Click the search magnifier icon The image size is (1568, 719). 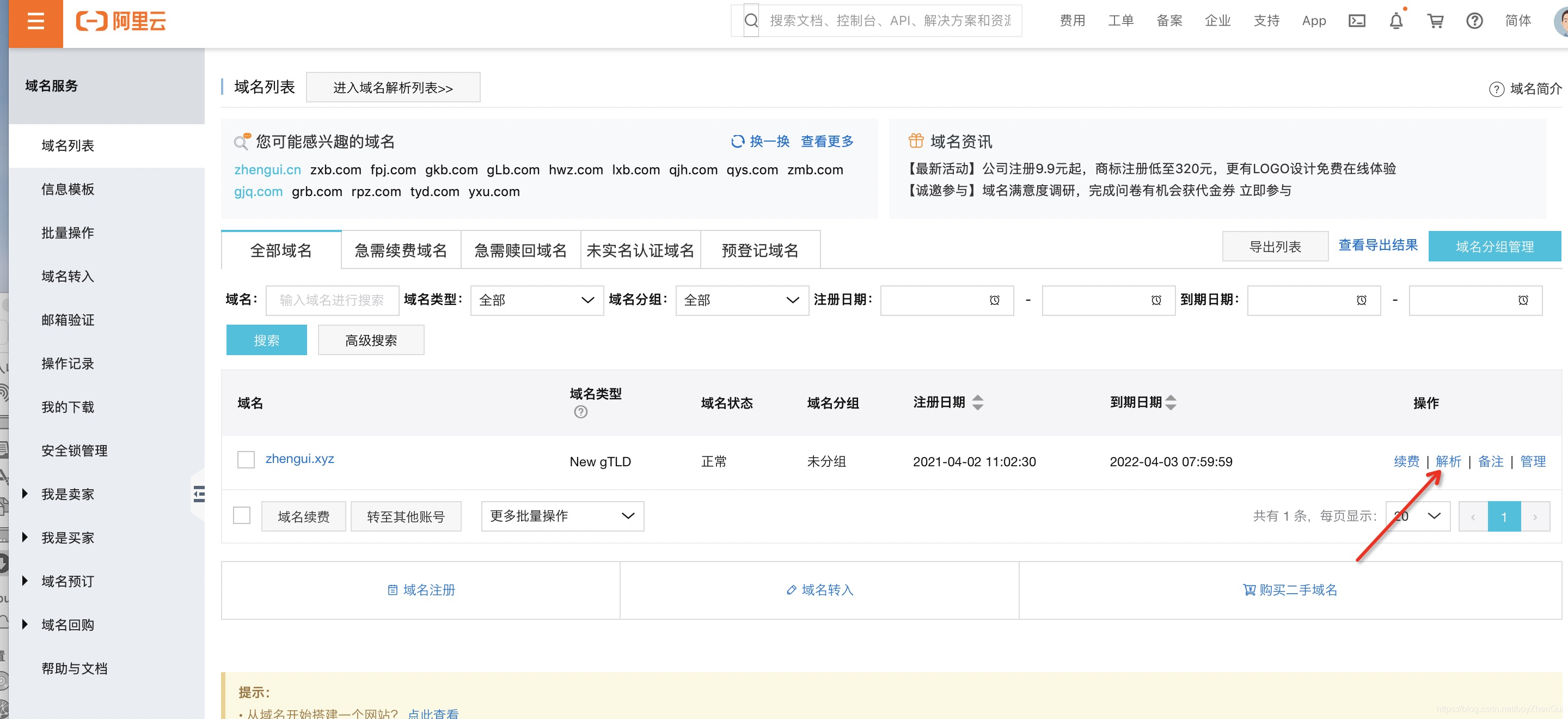[x=751, y=21]
